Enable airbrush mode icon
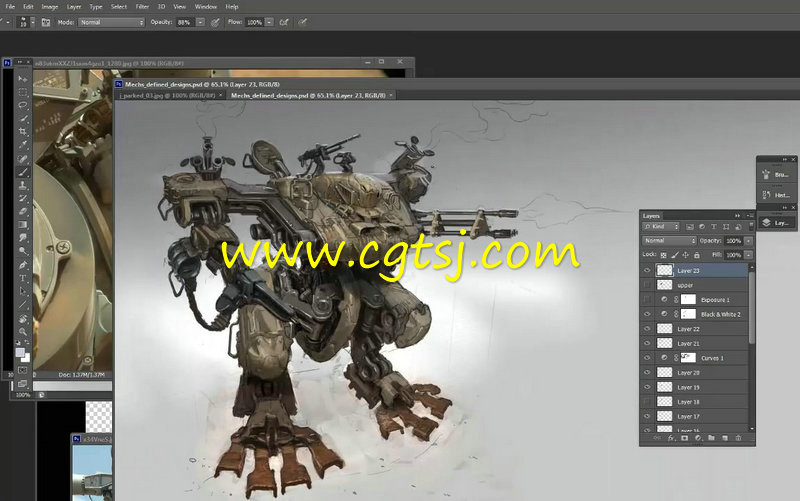 point(284,22)
